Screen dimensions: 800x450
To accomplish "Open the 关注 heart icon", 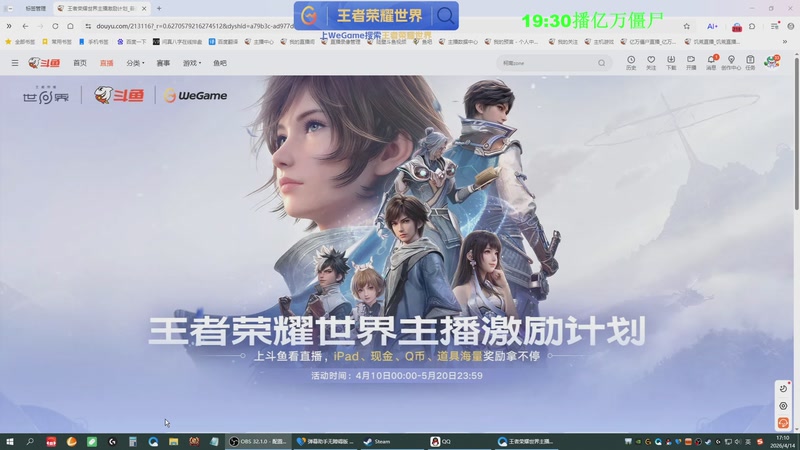I will tap(651, 63).
